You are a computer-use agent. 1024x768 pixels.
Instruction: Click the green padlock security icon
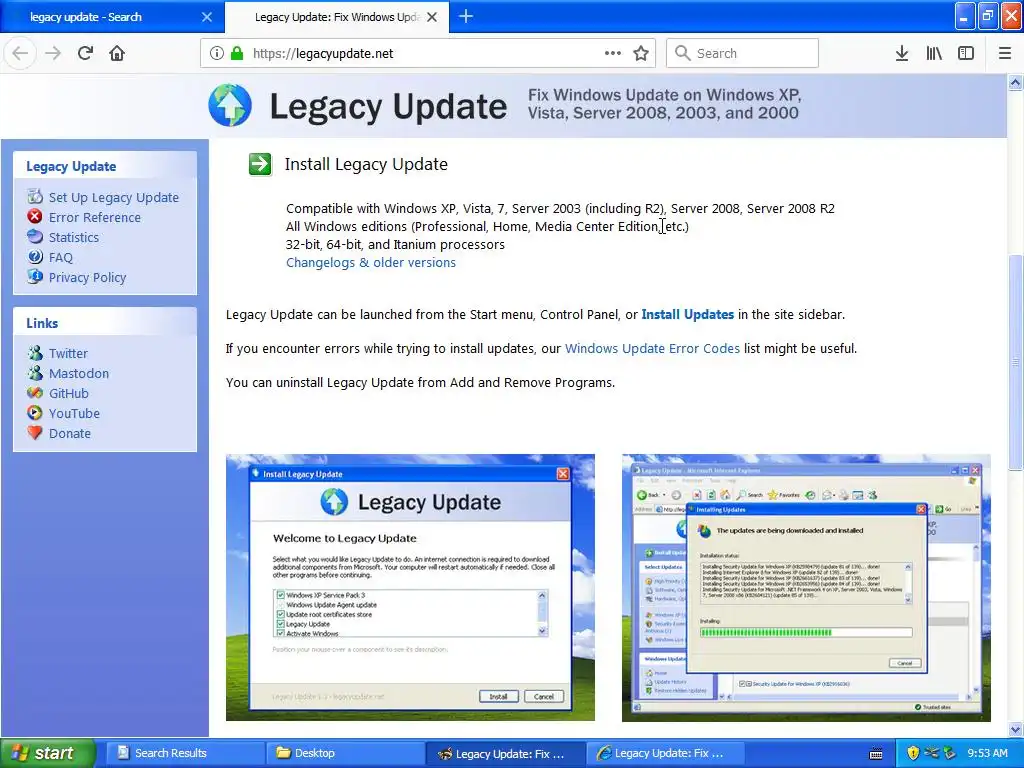coord(237,53)
